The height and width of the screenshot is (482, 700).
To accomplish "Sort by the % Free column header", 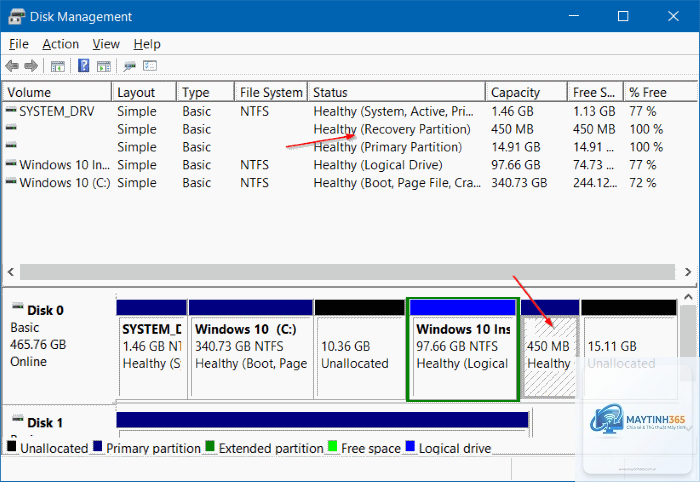I will click(660, 92).
